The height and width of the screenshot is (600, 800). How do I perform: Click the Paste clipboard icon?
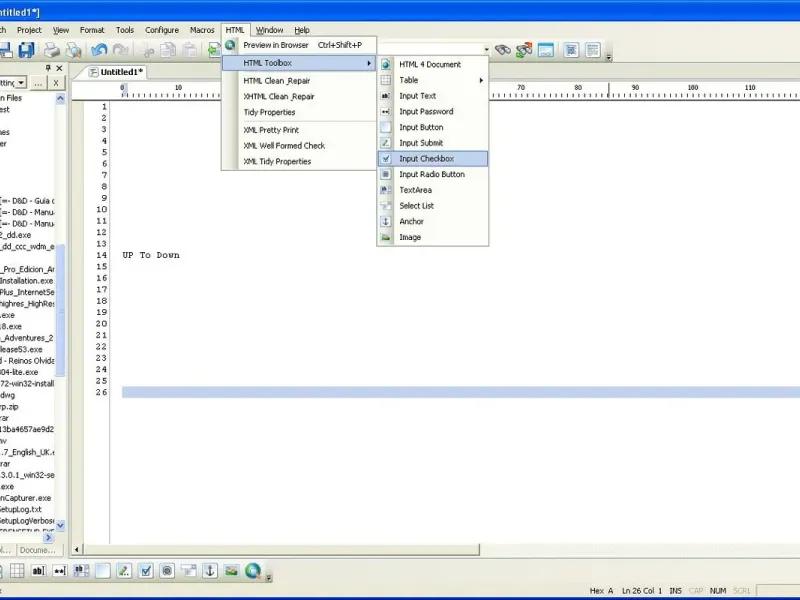coord(190,50)
